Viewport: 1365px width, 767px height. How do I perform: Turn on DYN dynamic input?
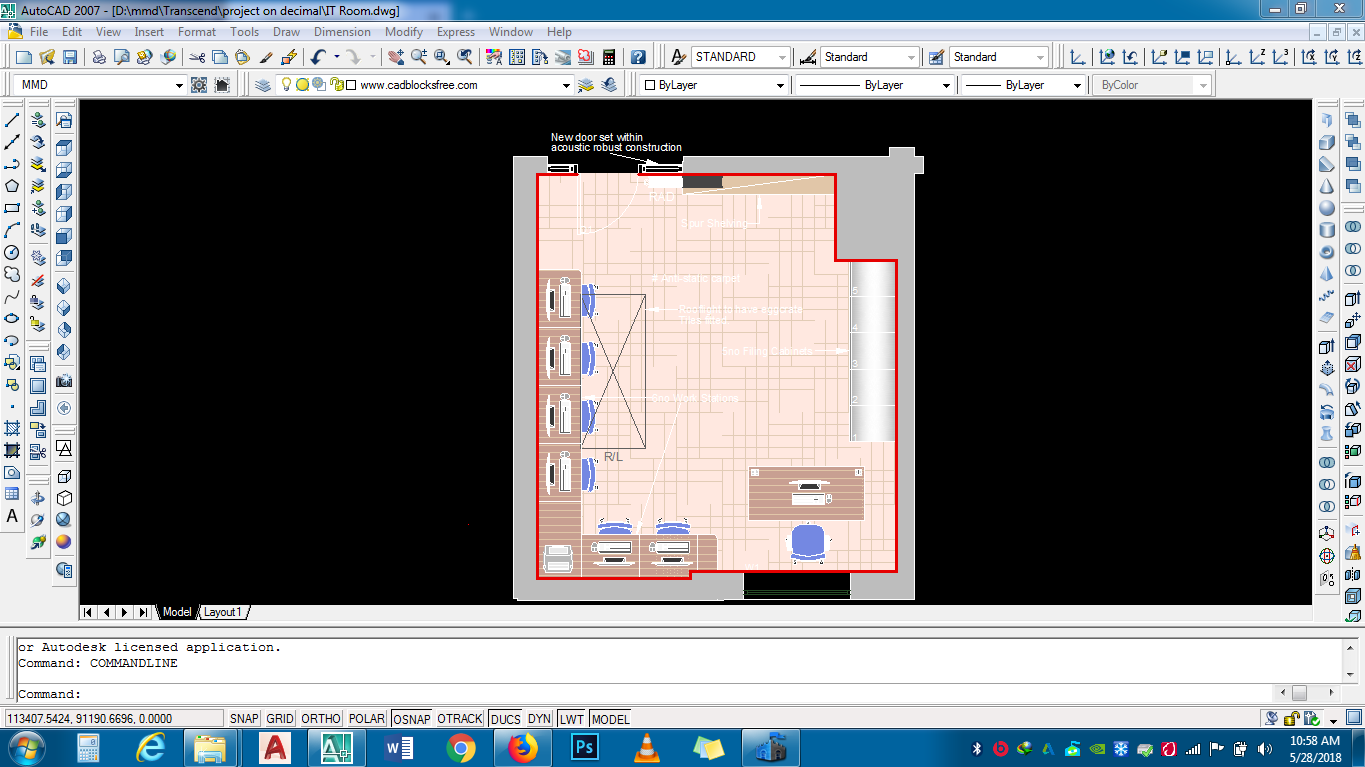coord(538,718)
